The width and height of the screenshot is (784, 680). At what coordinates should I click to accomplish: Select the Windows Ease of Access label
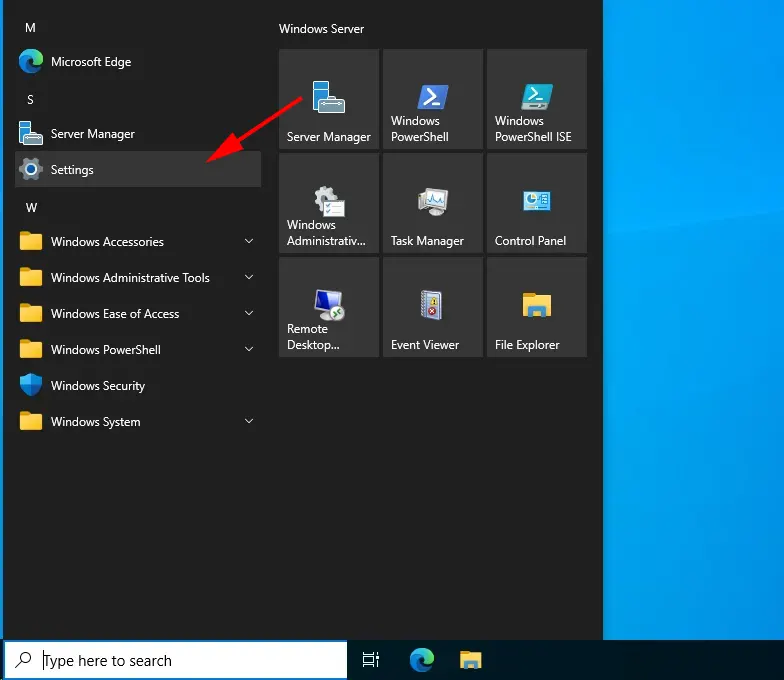[x=115, y=314]
